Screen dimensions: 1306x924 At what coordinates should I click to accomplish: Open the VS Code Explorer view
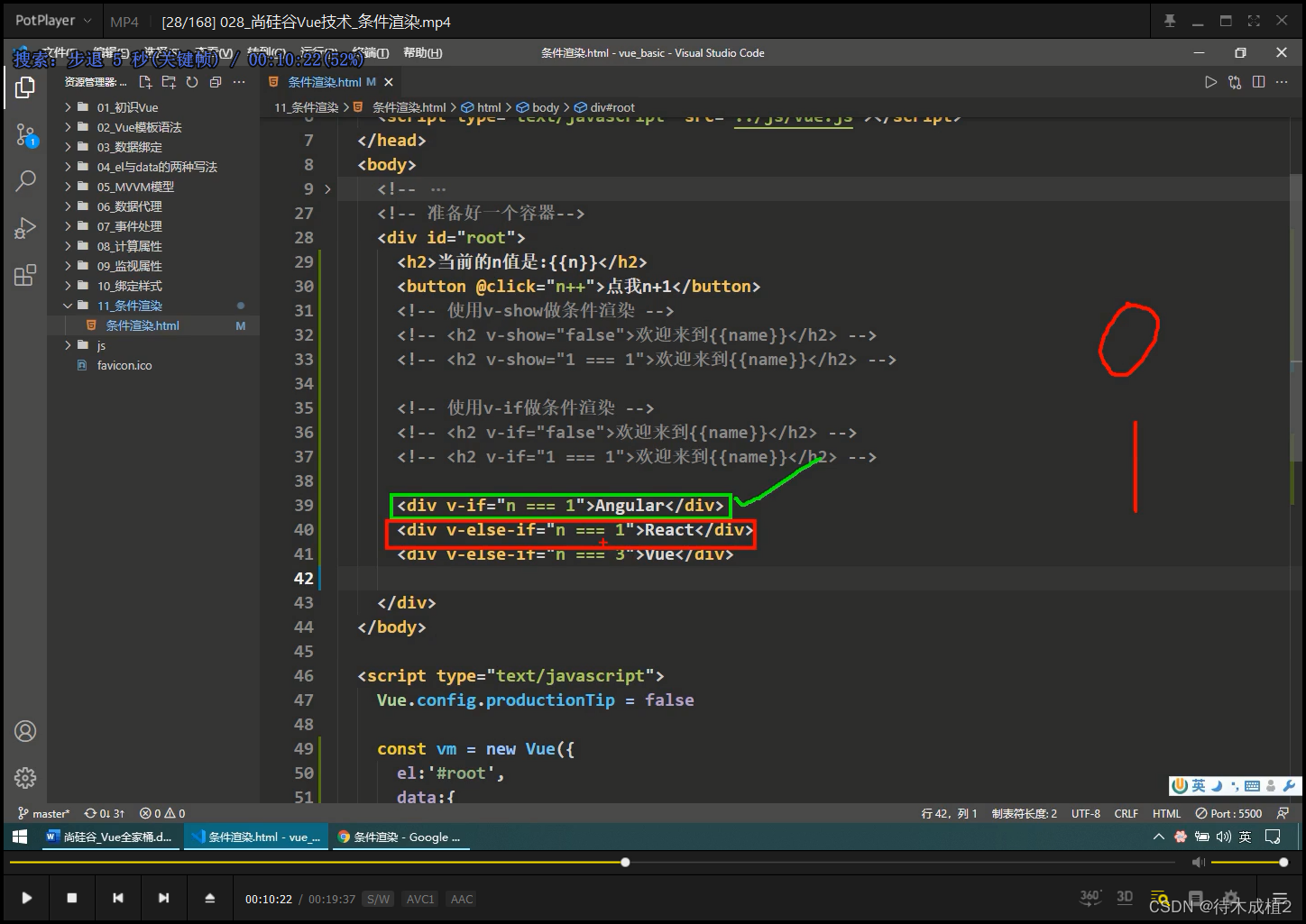[25, 87]
